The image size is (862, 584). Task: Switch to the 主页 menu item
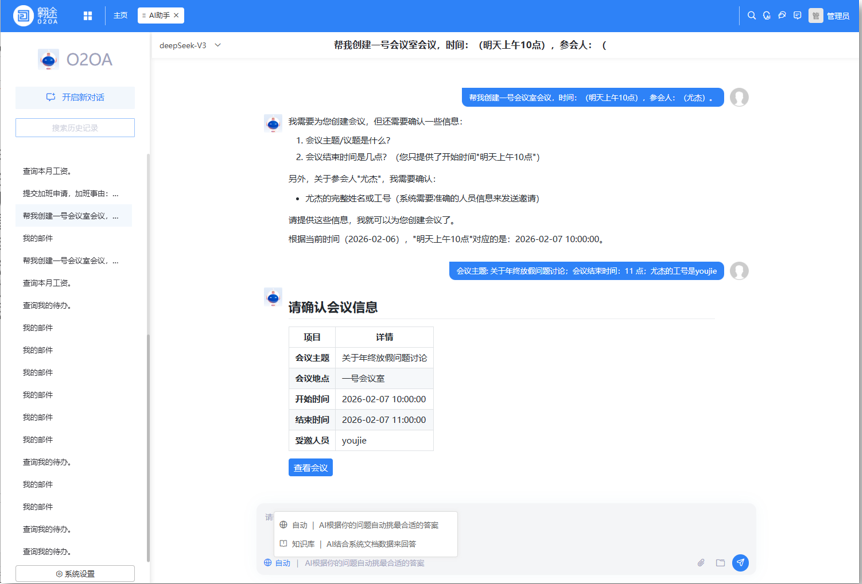119,15
